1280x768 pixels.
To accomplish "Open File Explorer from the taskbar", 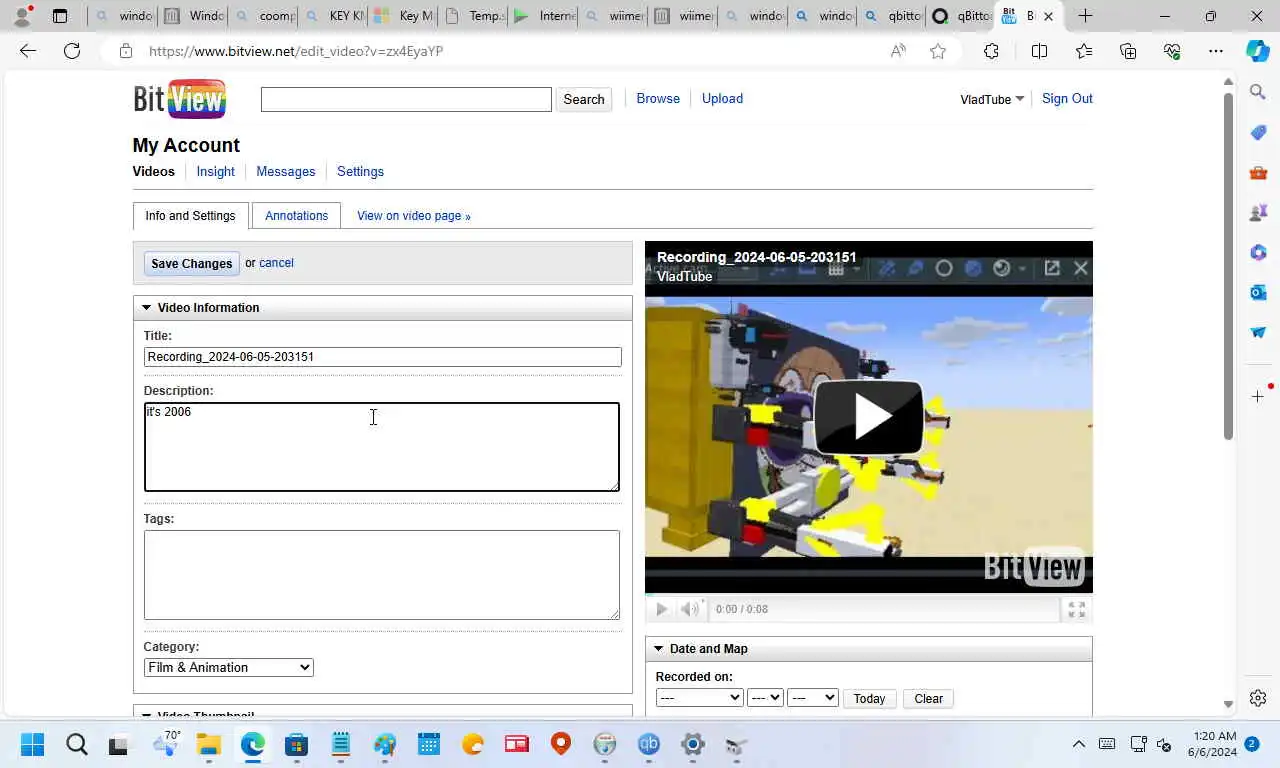I will 208,744.
